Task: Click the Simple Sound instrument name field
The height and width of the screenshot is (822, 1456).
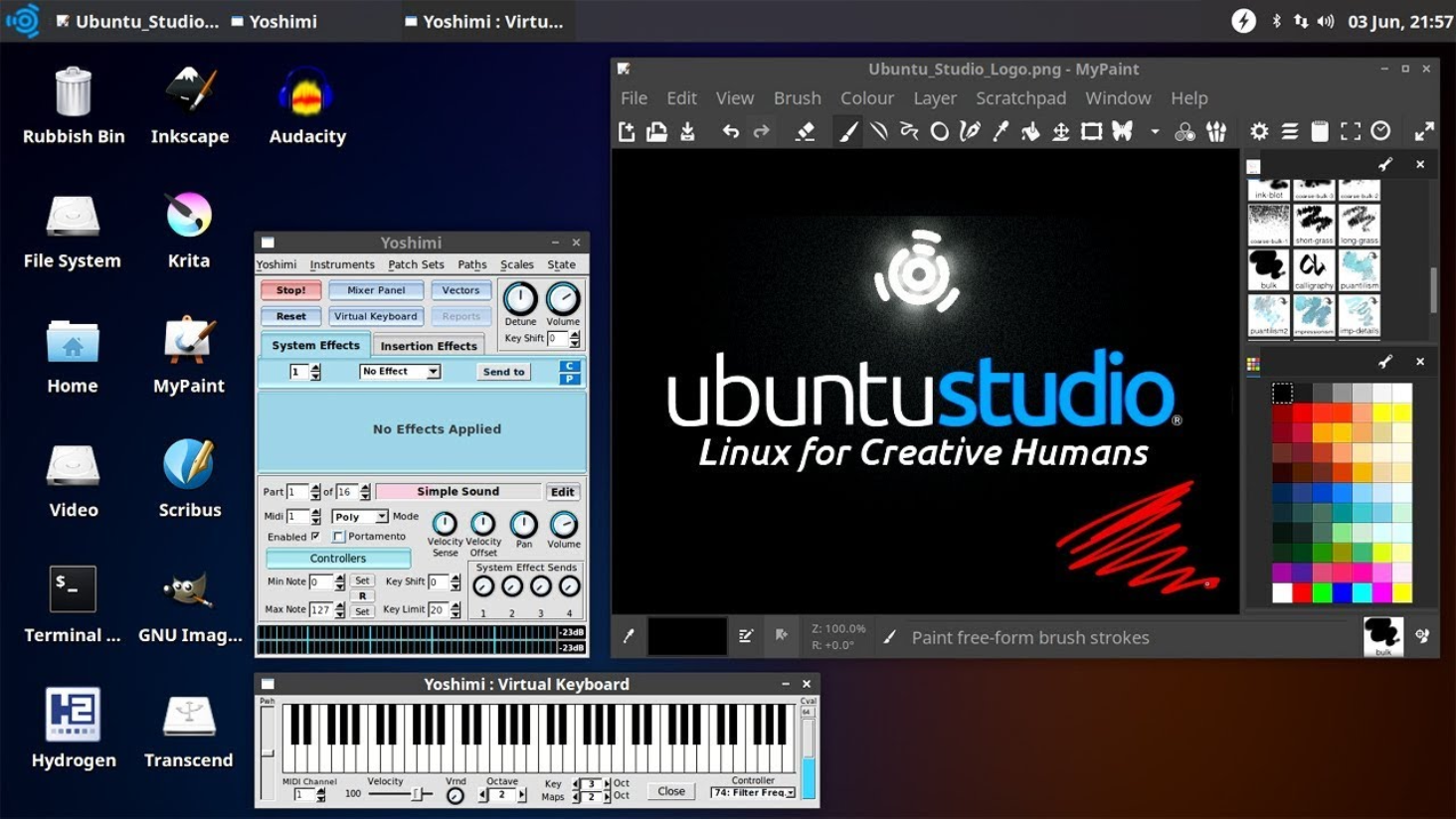Action: point(458,492)
